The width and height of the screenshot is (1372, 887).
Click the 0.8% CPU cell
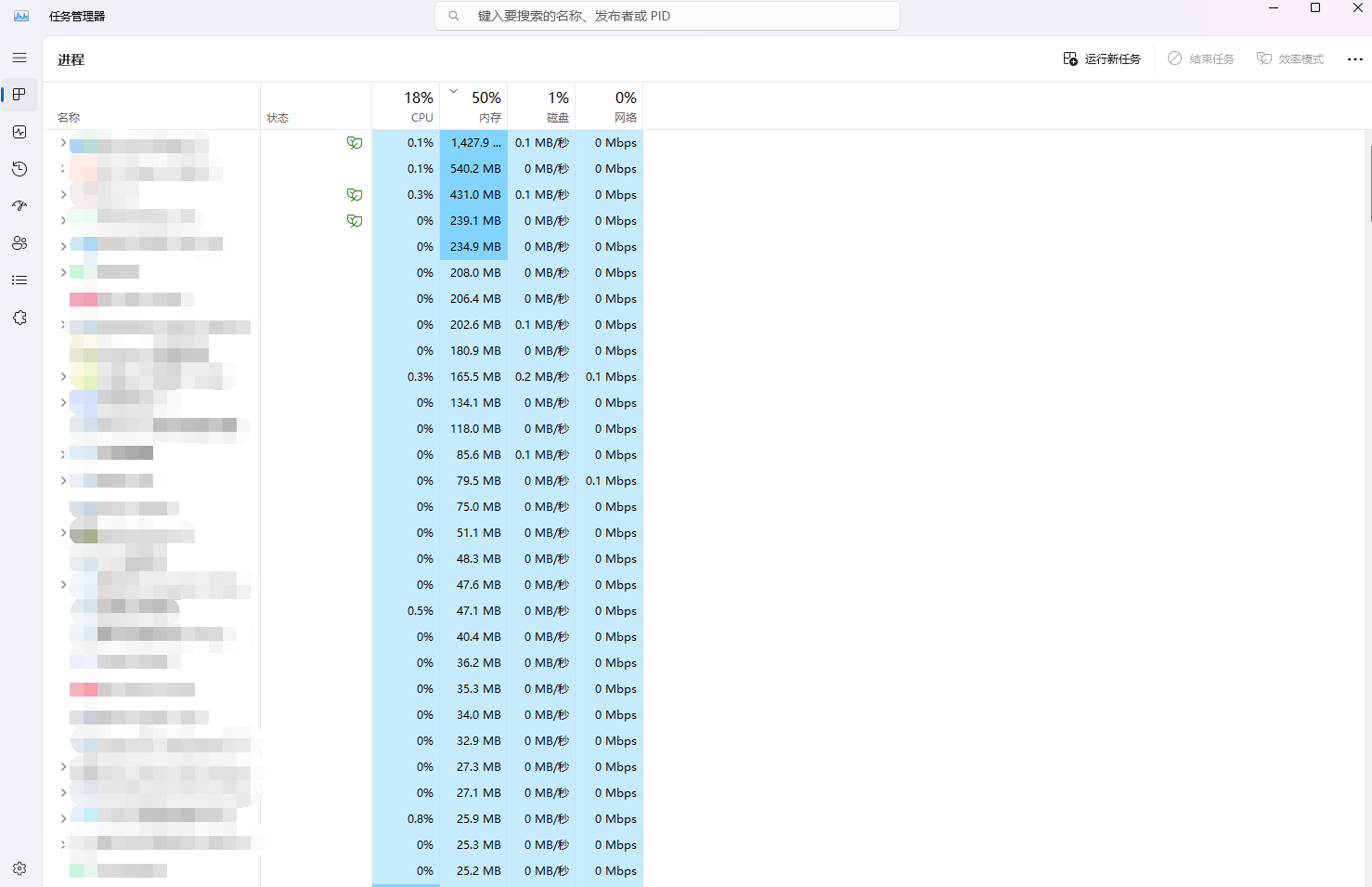pyautogui.click(x=406, y=819)
